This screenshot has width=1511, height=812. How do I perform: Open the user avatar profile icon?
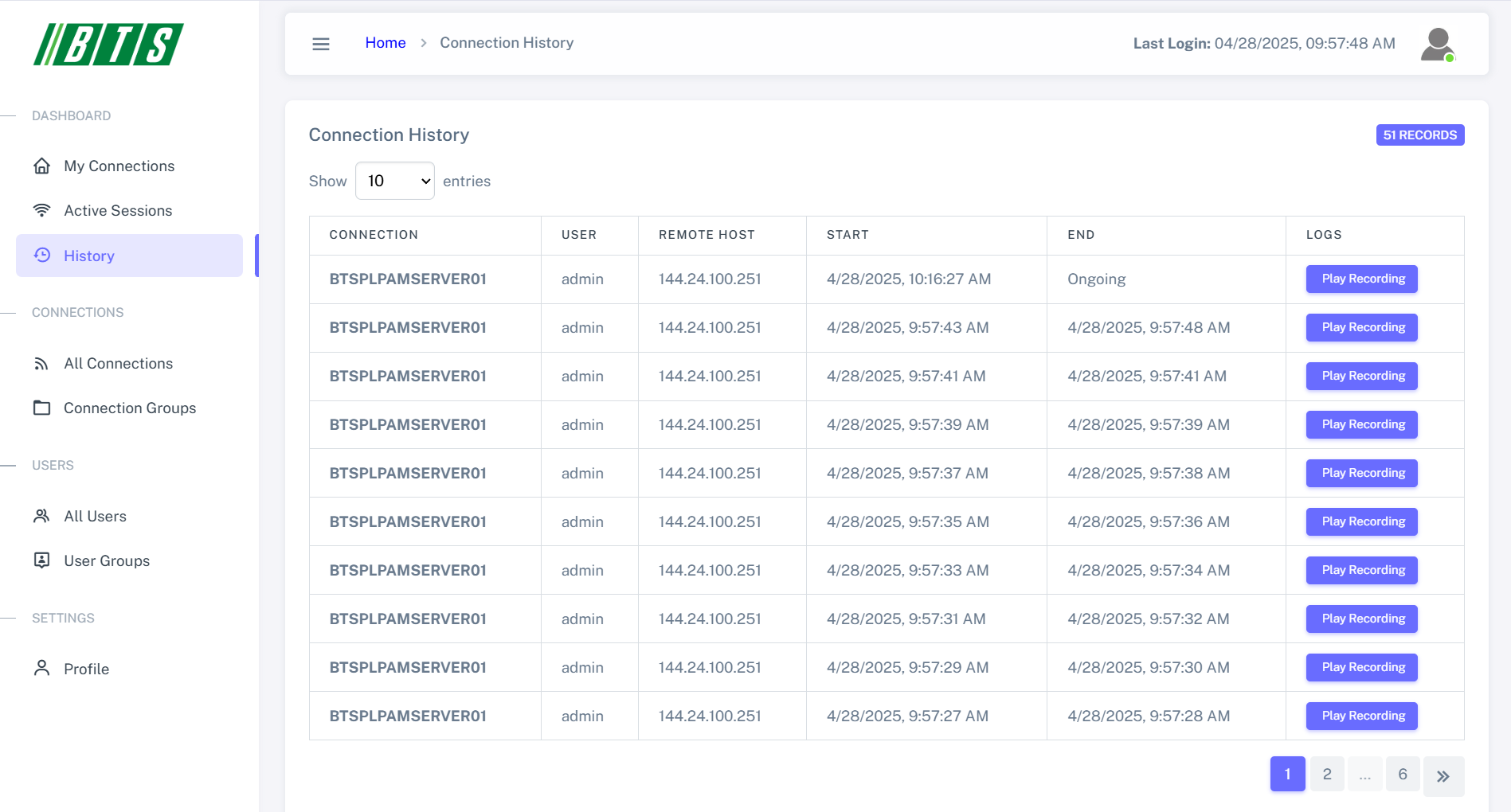1438,45
